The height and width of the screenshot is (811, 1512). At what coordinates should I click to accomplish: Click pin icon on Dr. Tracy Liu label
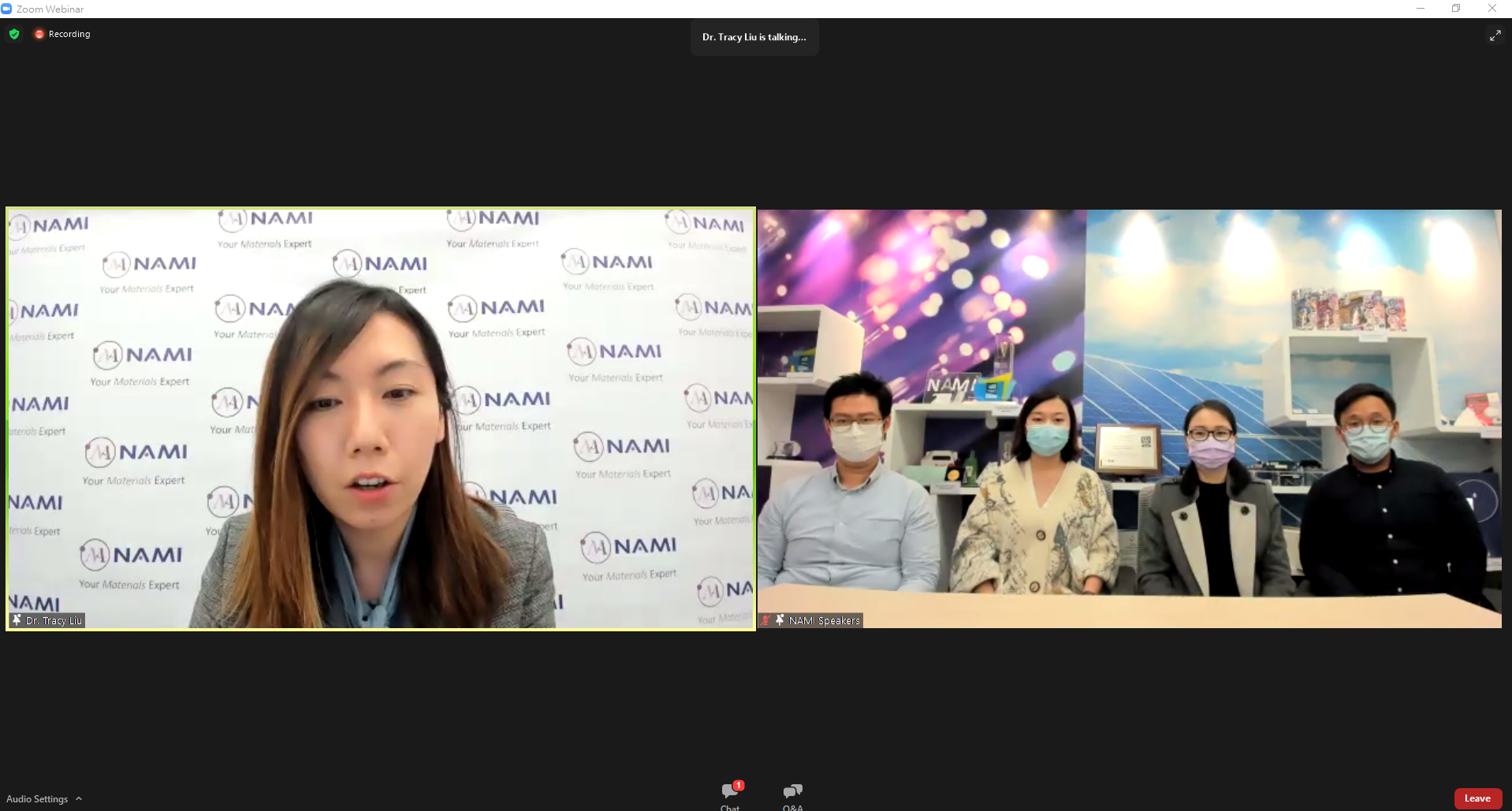coord(17,620)
